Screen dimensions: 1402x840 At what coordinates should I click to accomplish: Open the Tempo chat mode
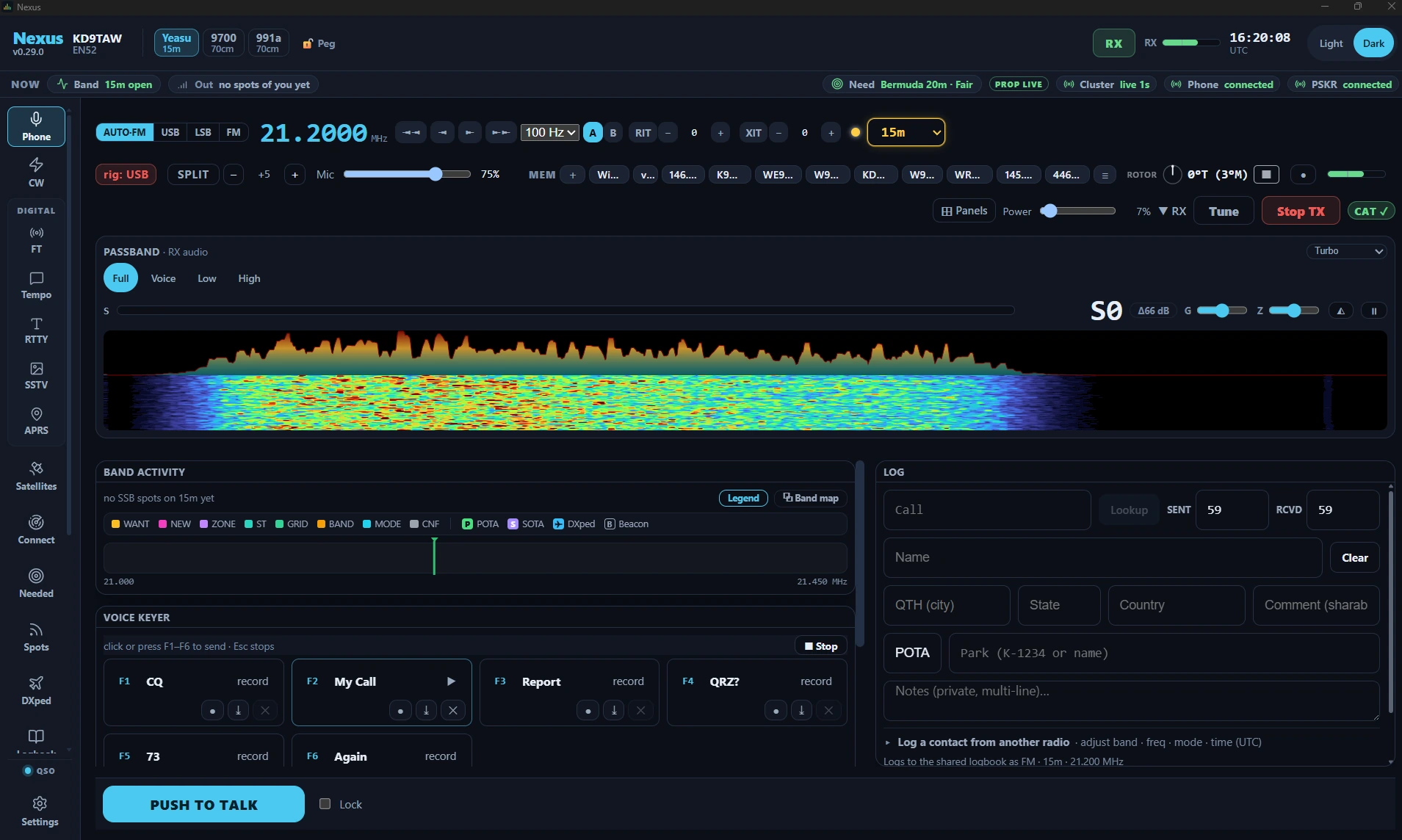[x=36, y=286]
